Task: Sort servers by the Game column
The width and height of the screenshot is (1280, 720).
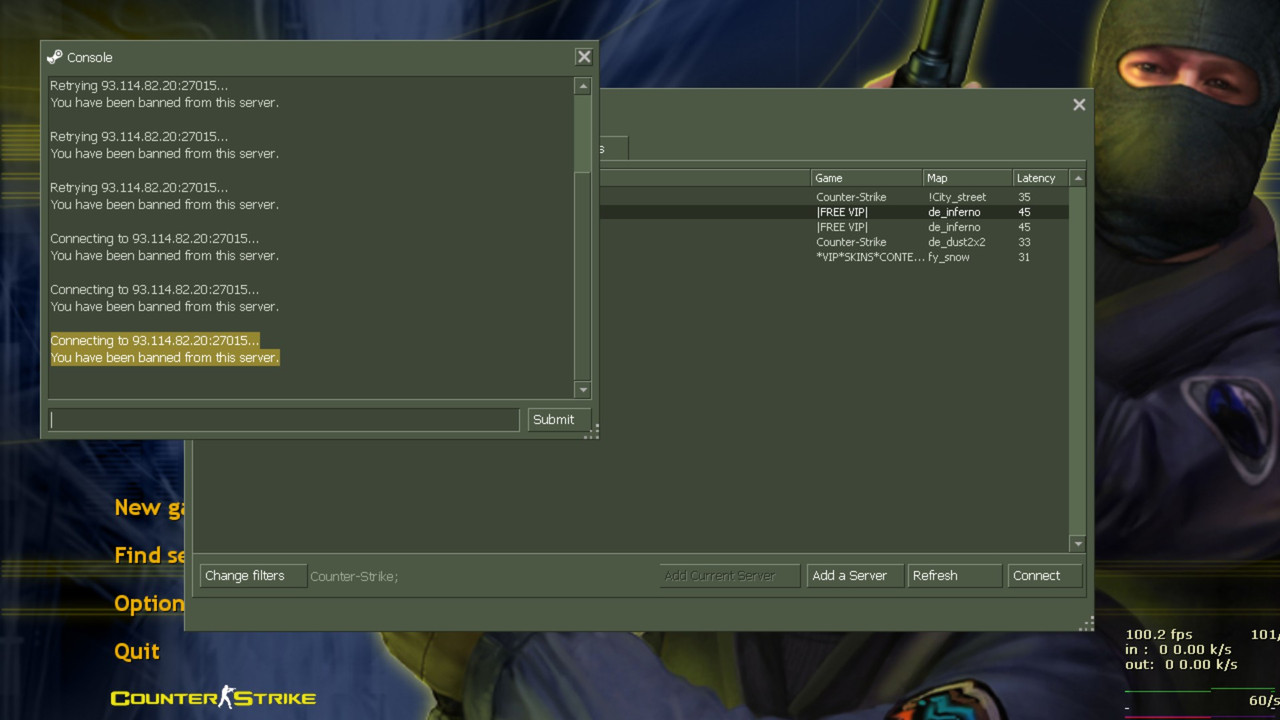Action: (x=867, y=178)
